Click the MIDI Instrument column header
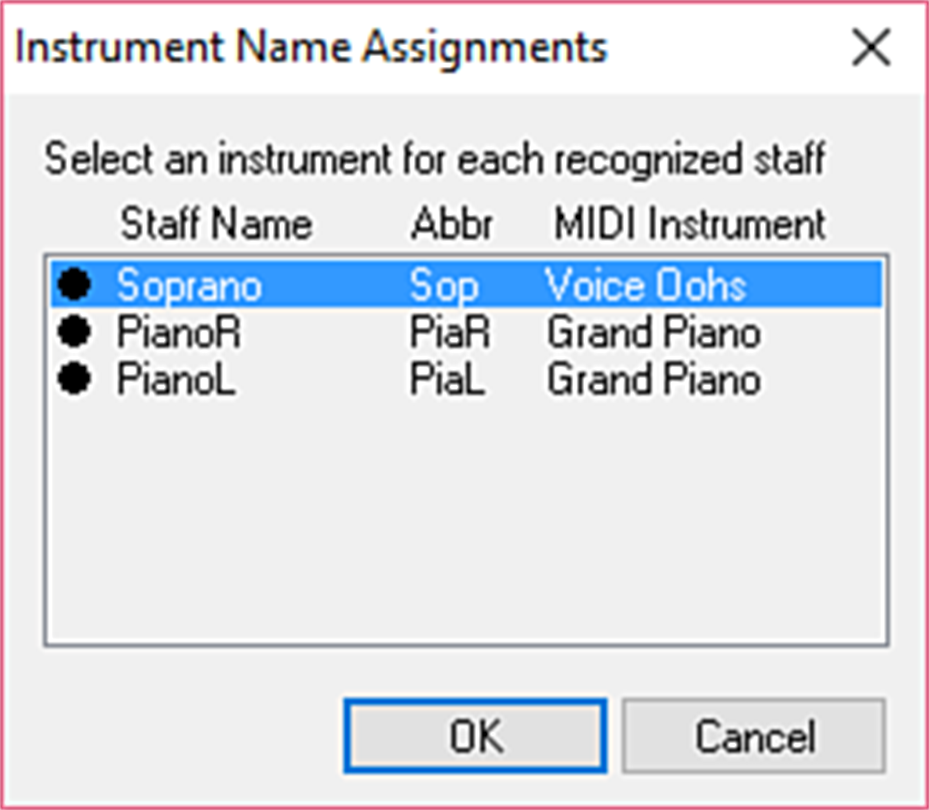The height and width of the screenshot is (810, 929). pos(690,224)
